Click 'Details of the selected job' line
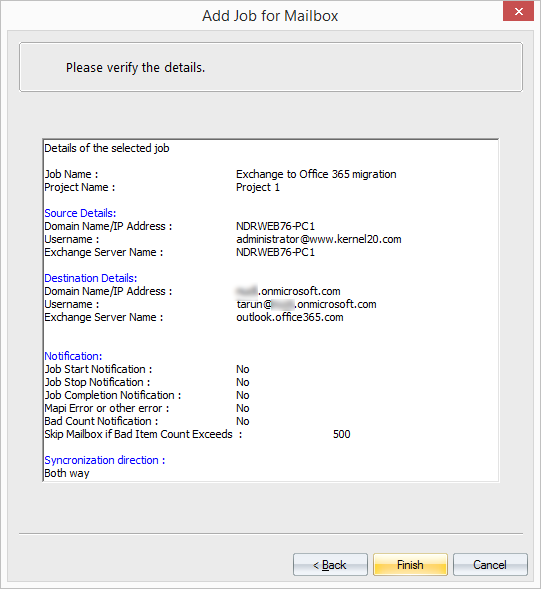The image size is (541, 589). 107,148
